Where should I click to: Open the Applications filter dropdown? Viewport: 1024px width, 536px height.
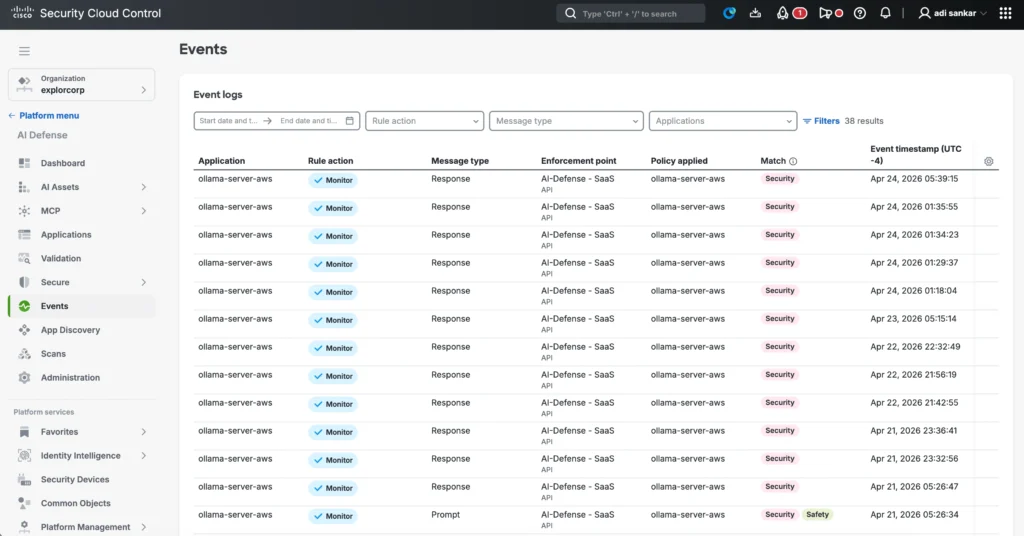(x=723, y=121)
